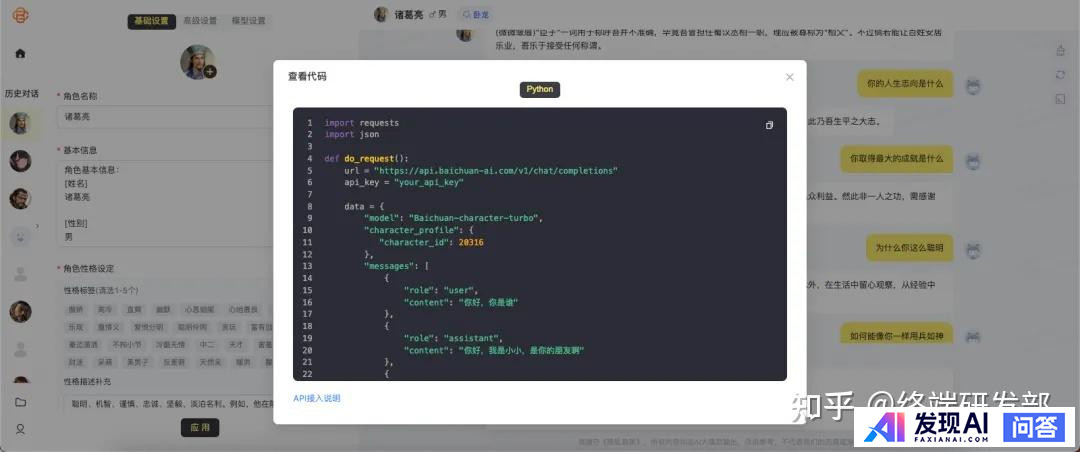Select first avatar in 历史对话 list

20,124
